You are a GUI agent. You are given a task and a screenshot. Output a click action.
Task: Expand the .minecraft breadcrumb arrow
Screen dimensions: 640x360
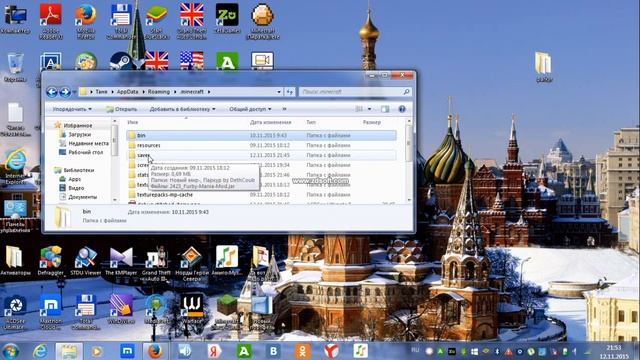pos(209,92)
